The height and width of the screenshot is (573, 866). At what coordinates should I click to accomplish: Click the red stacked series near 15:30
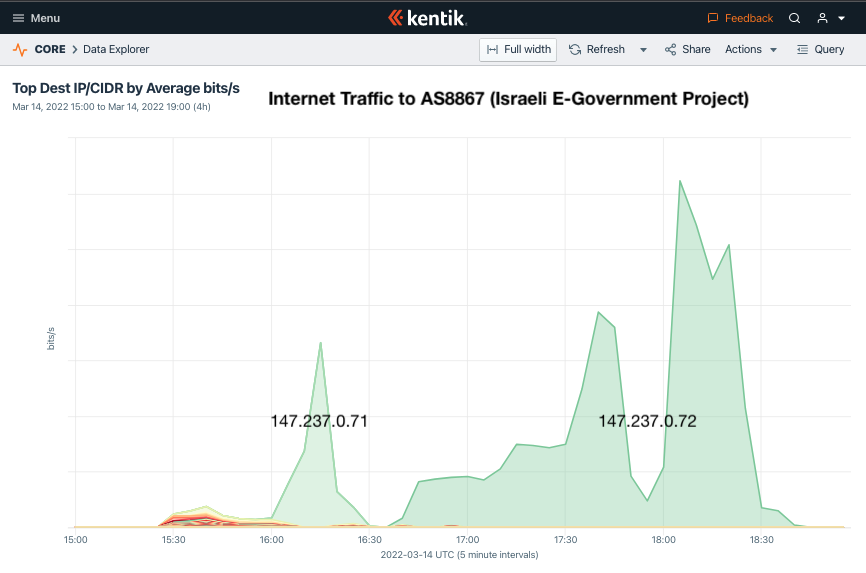191,519
